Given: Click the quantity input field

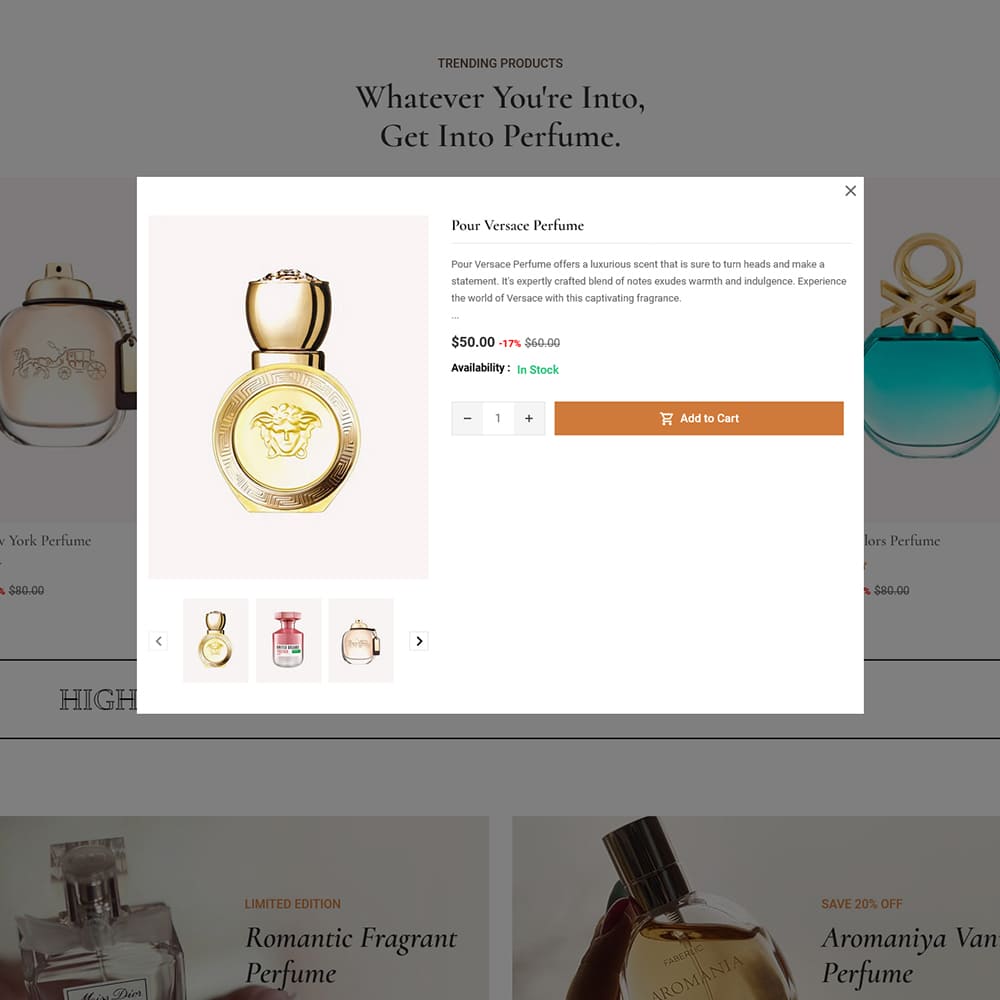Looking at the screenshot, I should 498,418.
